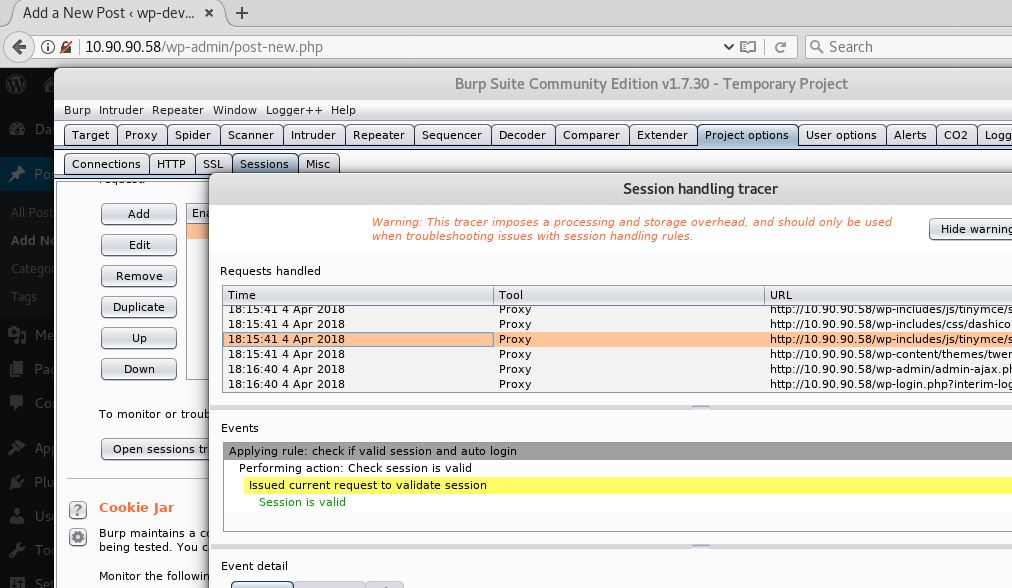Select the request row for wp-login.php URL
This screenshot has height=588, width=1012.
618,384
